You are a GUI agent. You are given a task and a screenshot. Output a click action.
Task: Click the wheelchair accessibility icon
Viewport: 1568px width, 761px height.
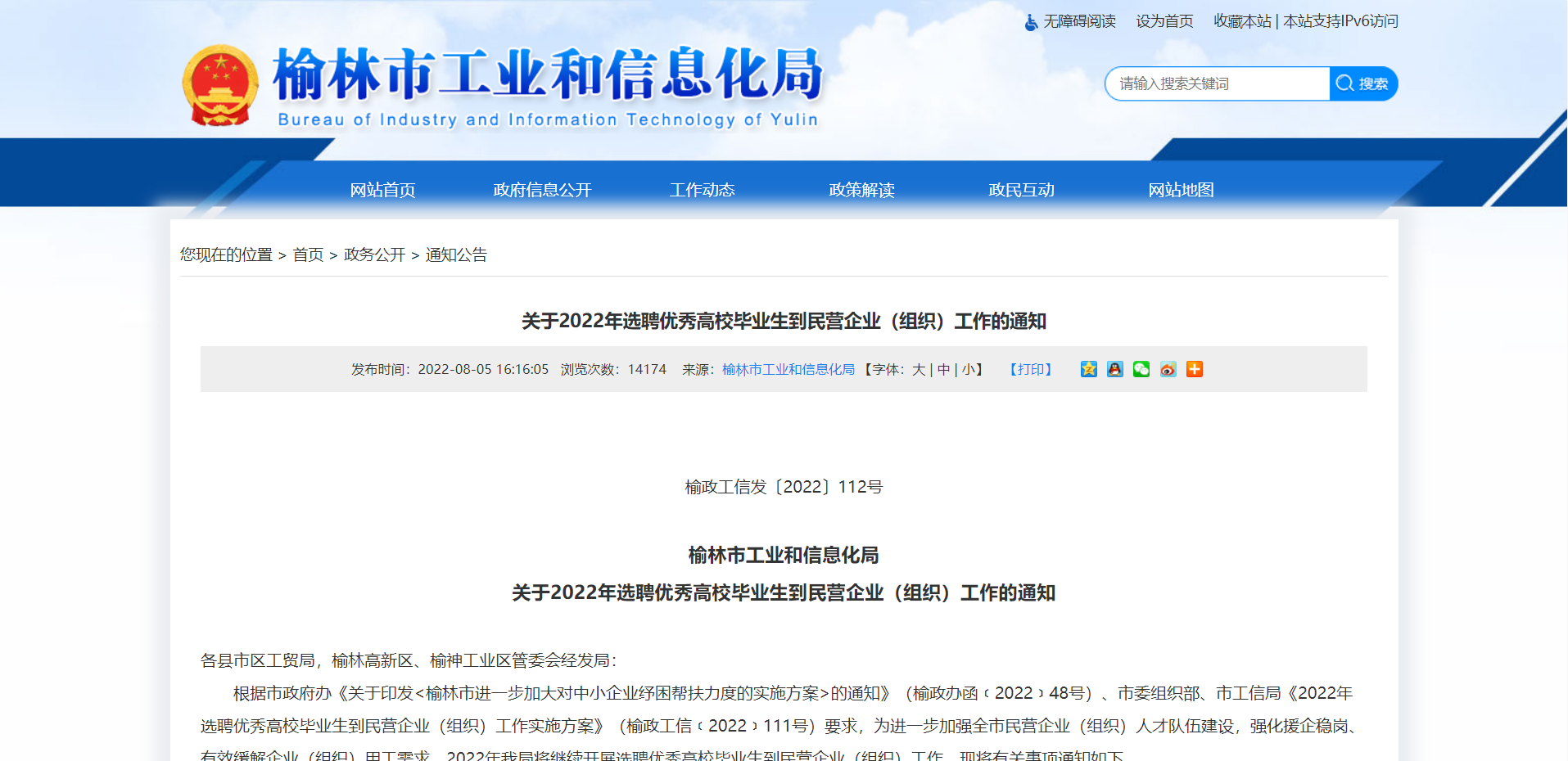click(x=1031, y=22)
